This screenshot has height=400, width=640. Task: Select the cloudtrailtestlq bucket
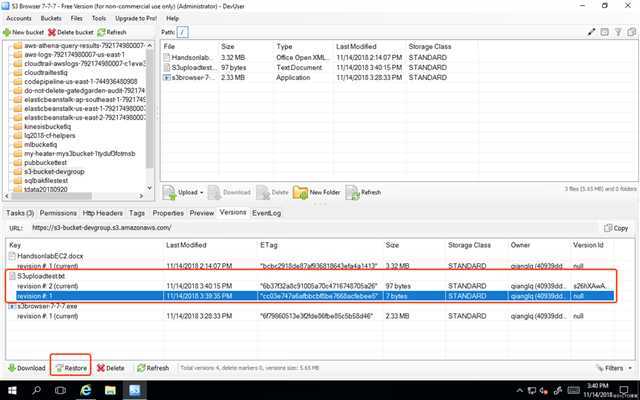click(x=46, y=73)
